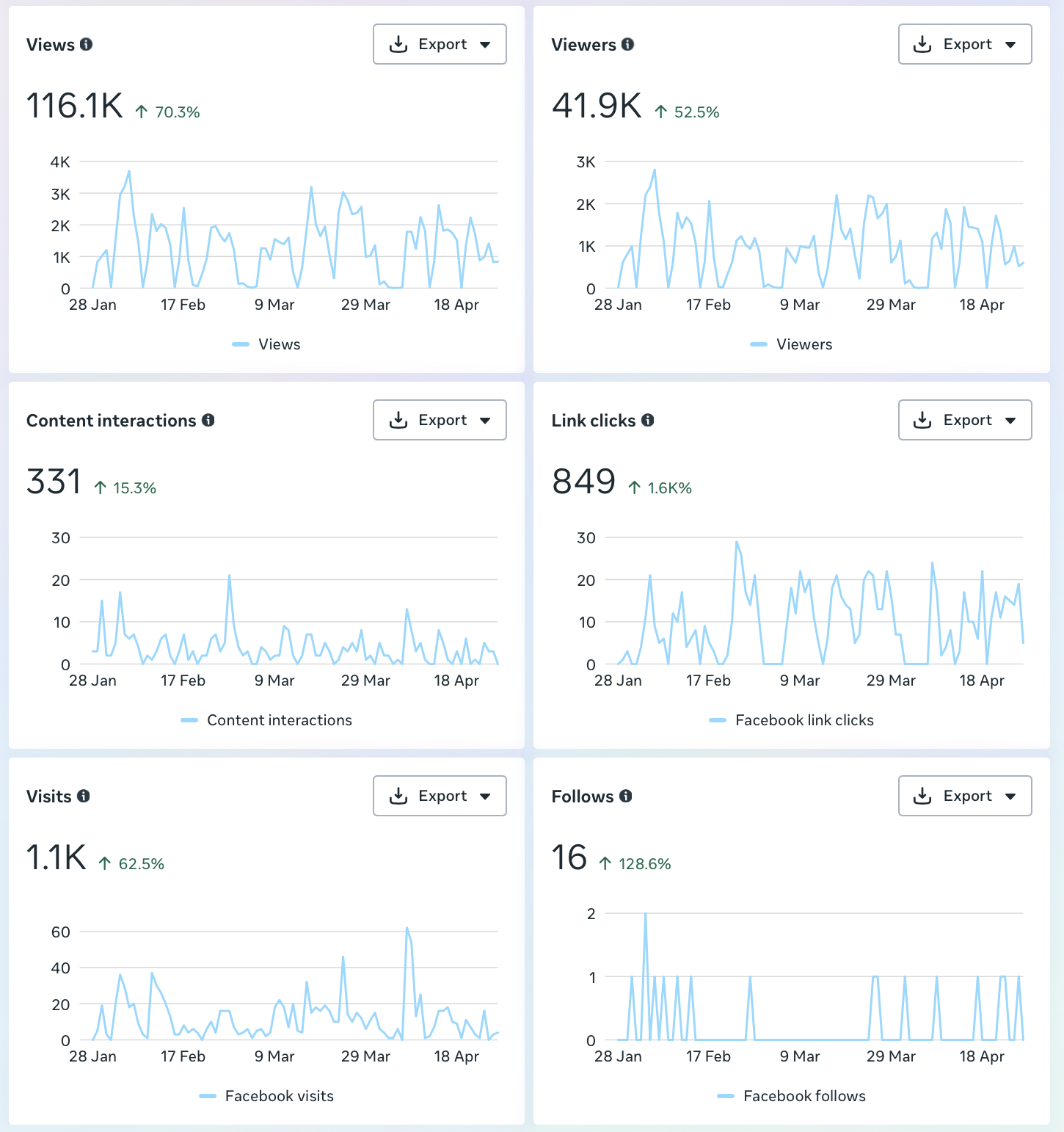This screenshot has height=1132, width=1064.
Task: Click the Content interactions card title
Action: coord(112,421)
